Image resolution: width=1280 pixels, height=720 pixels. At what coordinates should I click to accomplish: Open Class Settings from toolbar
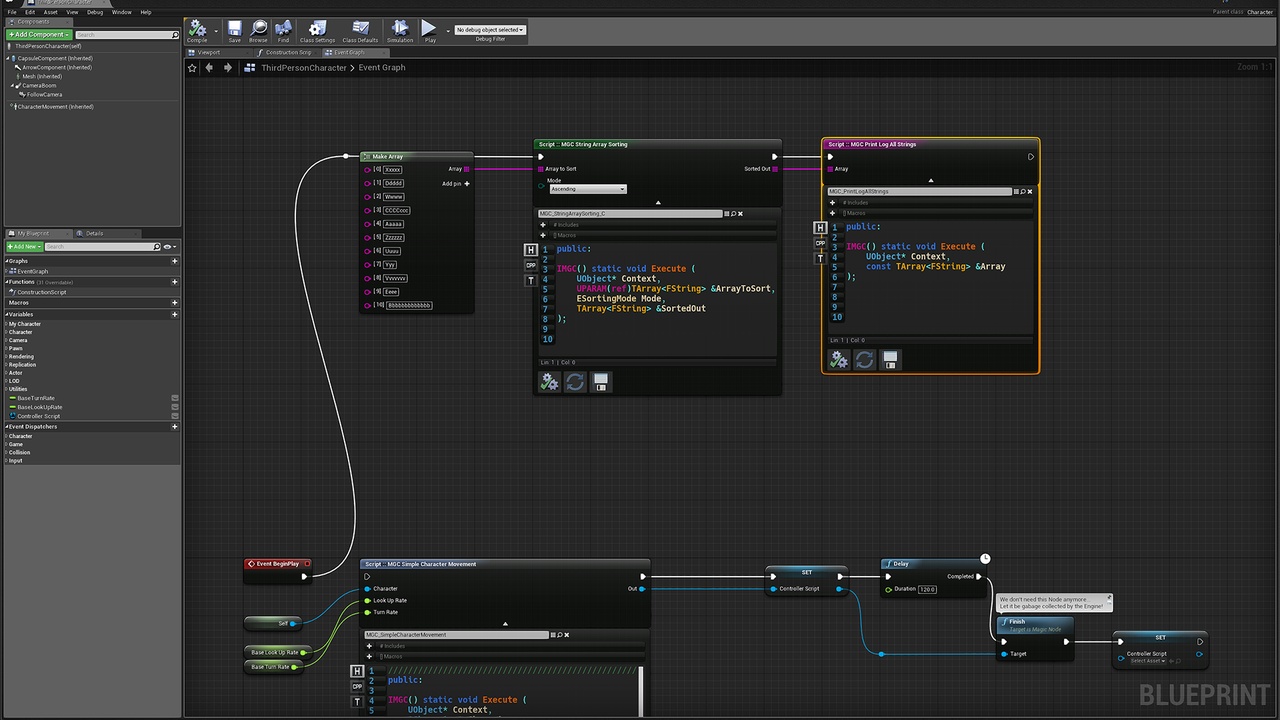[x=317, y=30]
